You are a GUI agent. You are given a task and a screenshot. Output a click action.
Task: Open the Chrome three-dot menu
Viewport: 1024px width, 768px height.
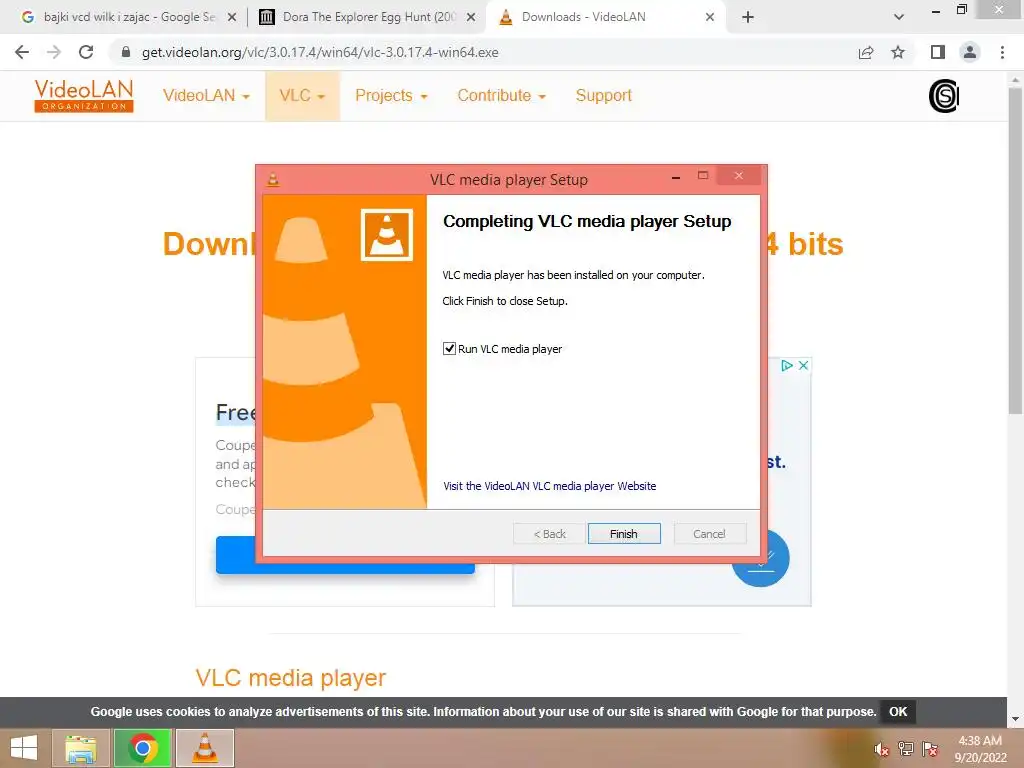click(1002, 52)
